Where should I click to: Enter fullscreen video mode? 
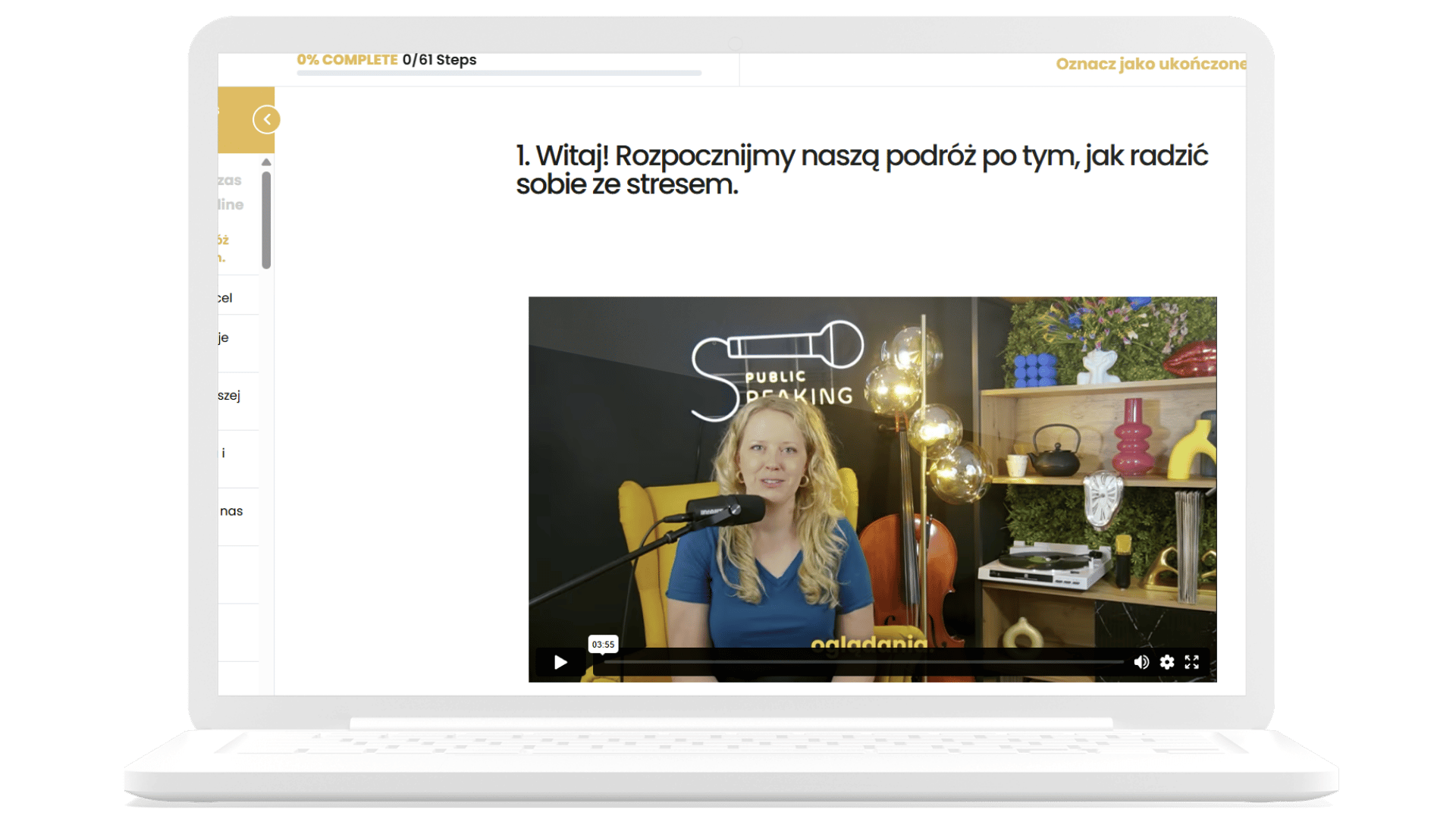point(1192,662)
